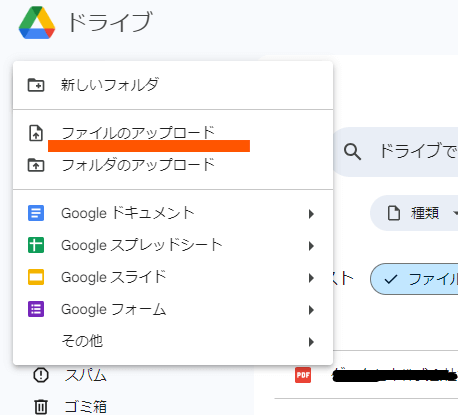Expand the Google スライド submenu arrow
This screenshot has height=415, width=458.
coord(311,278)
